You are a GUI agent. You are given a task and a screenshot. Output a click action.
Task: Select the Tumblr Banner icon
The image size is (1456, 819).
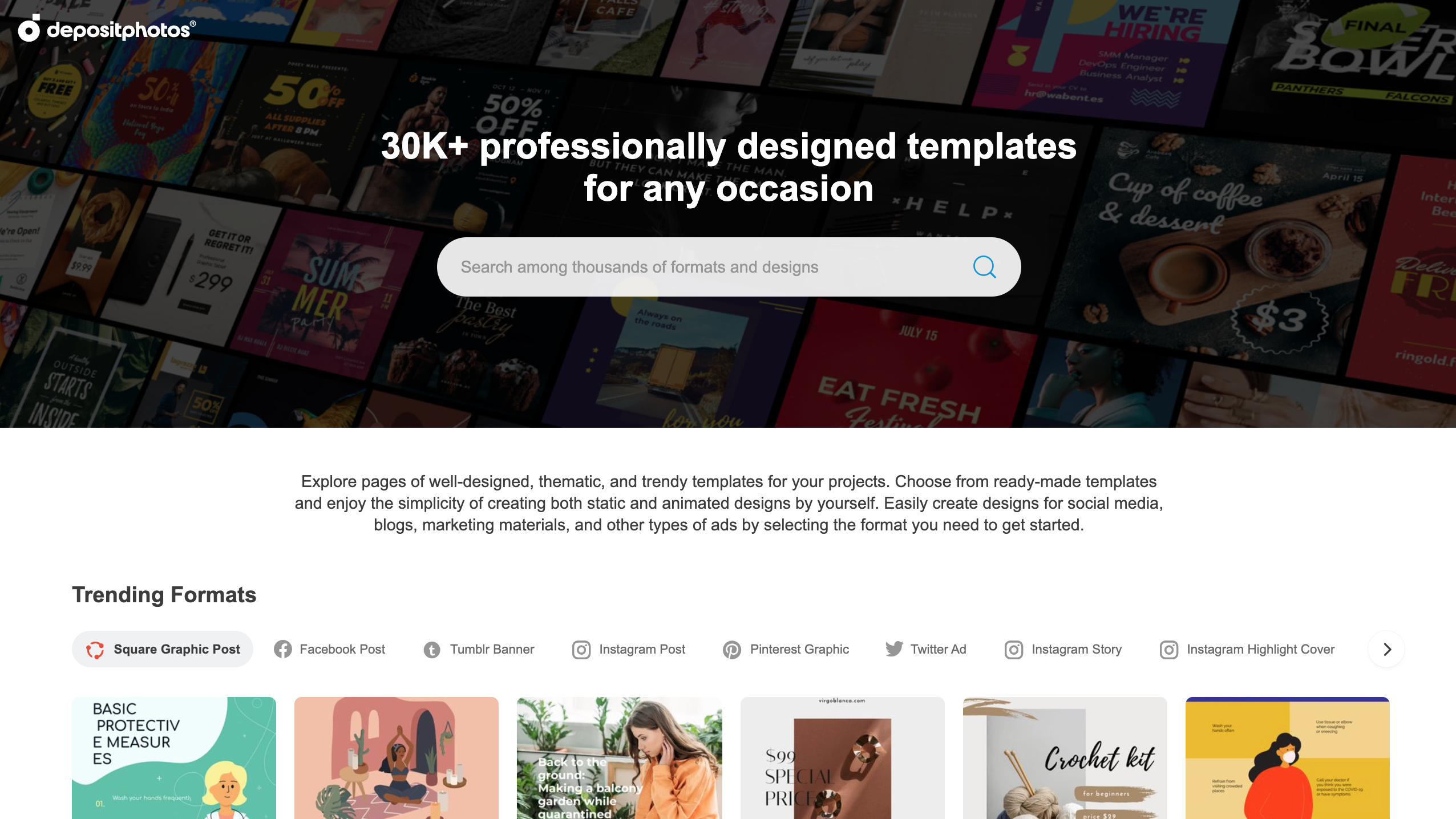tap(431, 649)
